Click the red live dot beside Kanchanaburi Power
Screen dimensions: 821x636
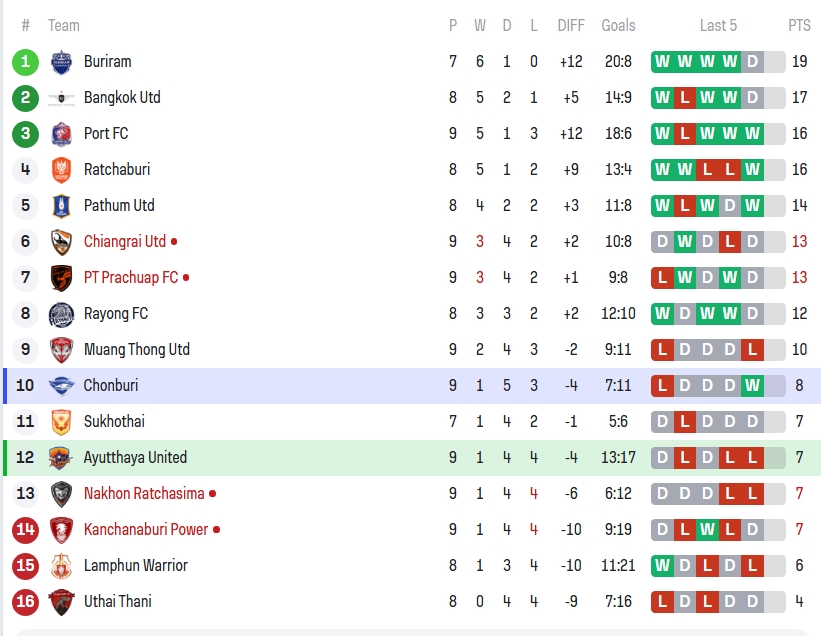[217, 530]
